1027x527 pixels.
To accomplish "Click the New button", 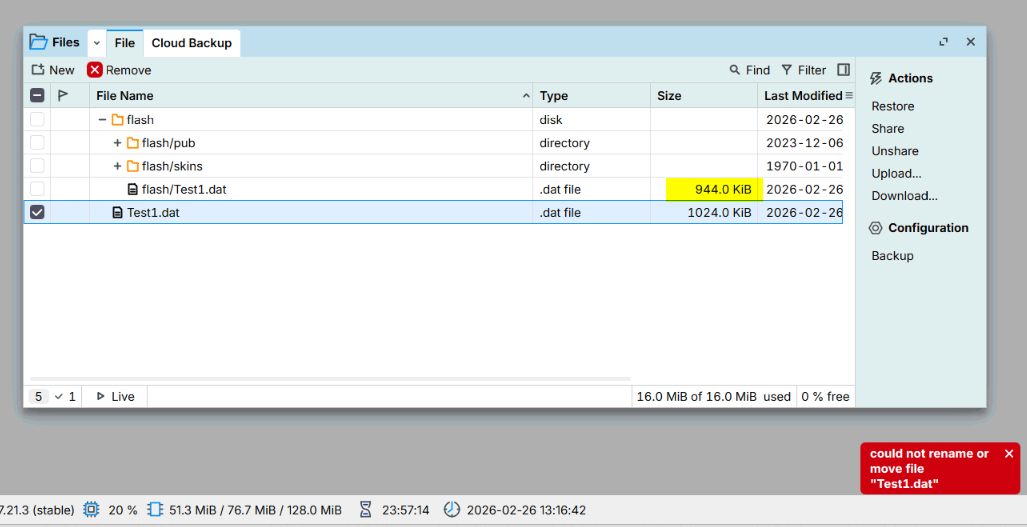I will (53, 70).
